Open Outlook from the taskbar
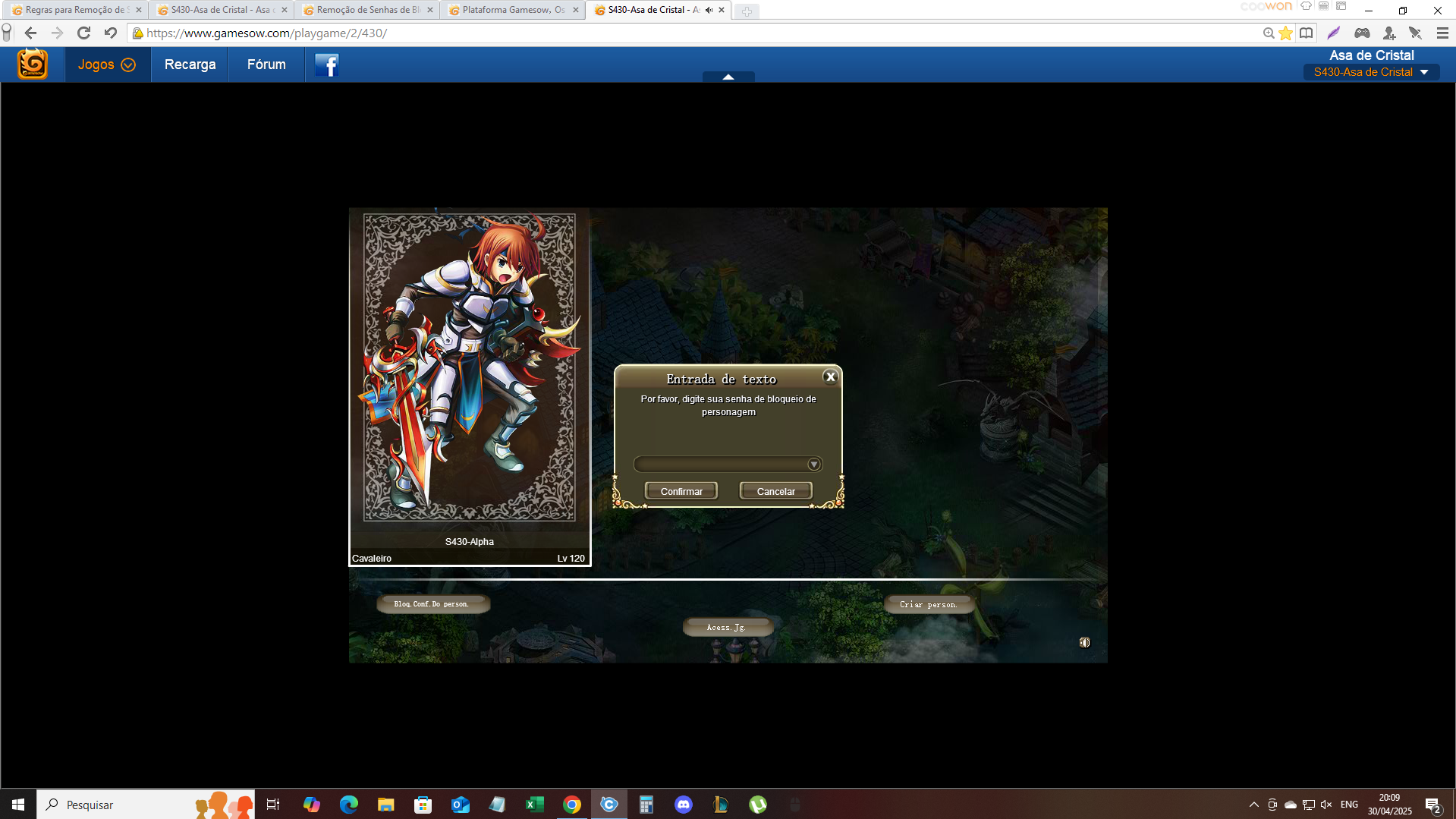Image resolution: width=1456 pixels, height=819 pixels. point(460,805)
